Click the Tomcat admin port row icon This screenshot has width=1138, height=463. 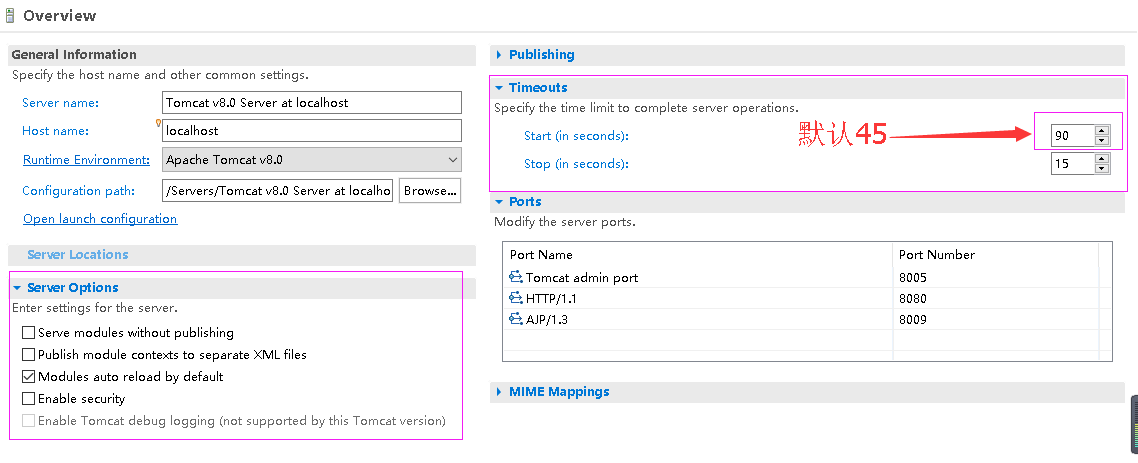point(515,276)
